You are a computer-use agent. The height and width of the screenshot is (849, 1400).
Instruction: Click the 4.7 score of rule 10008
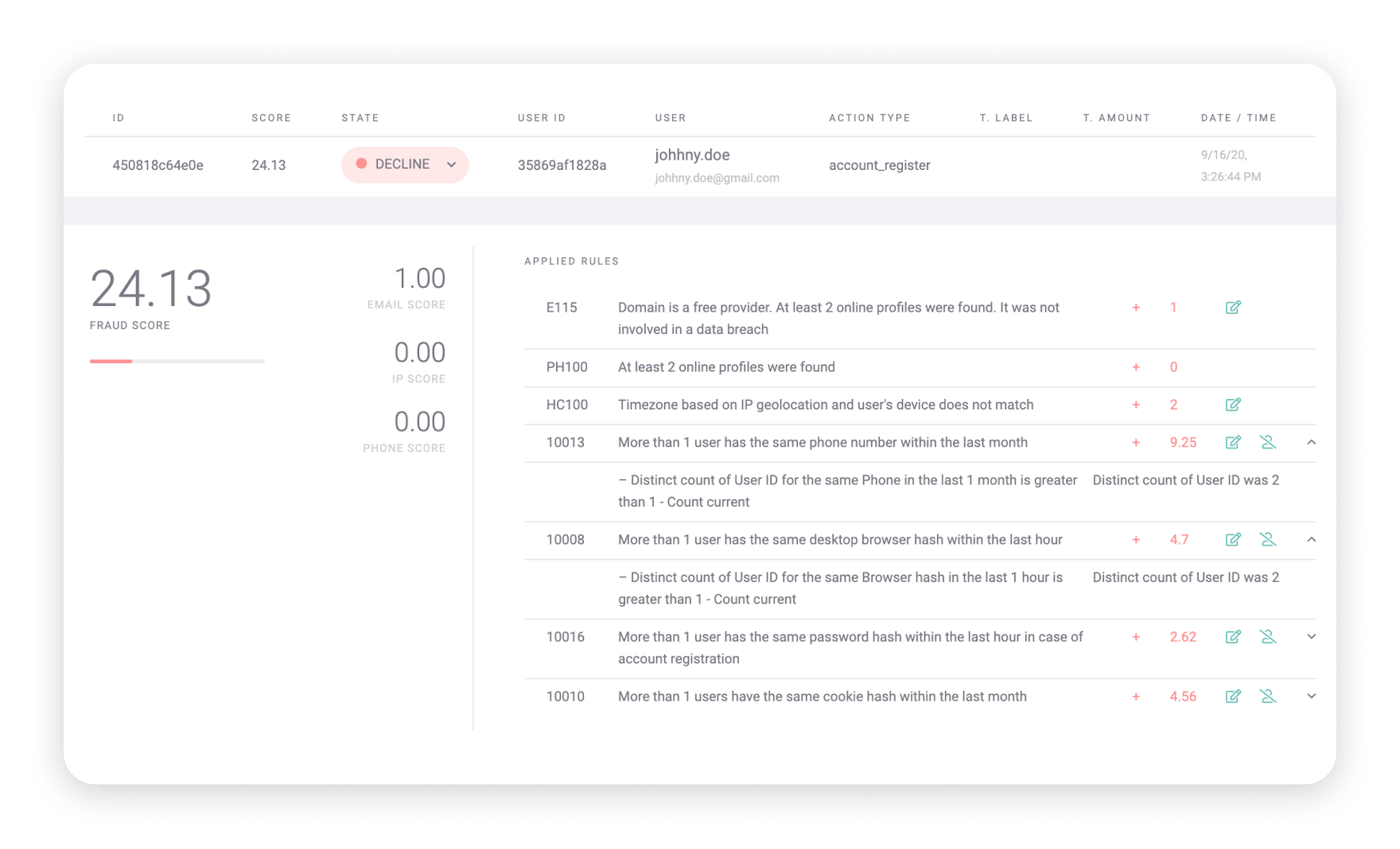[x=1179, y=539]
